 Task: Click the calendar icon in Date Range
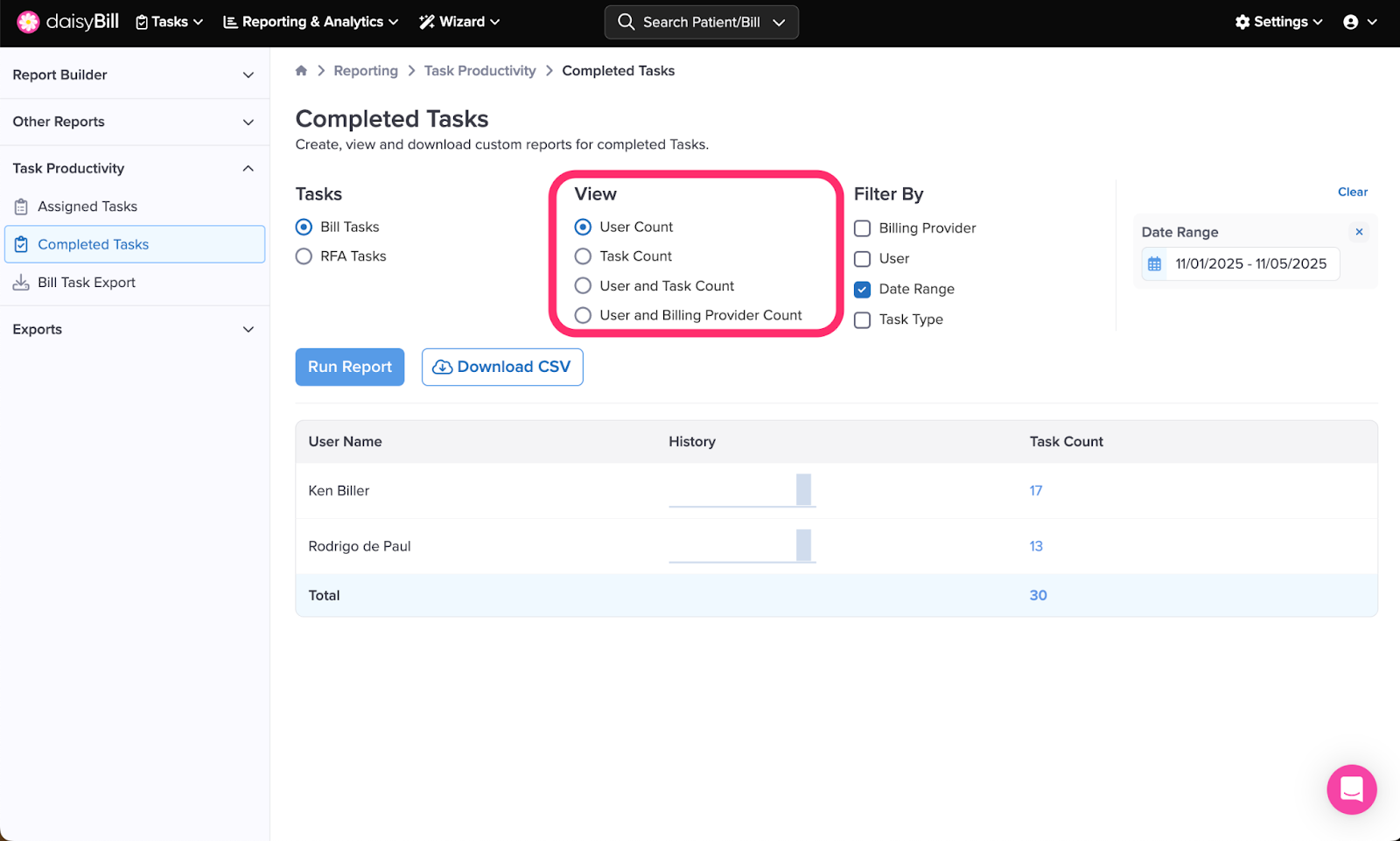(1155, 264)
